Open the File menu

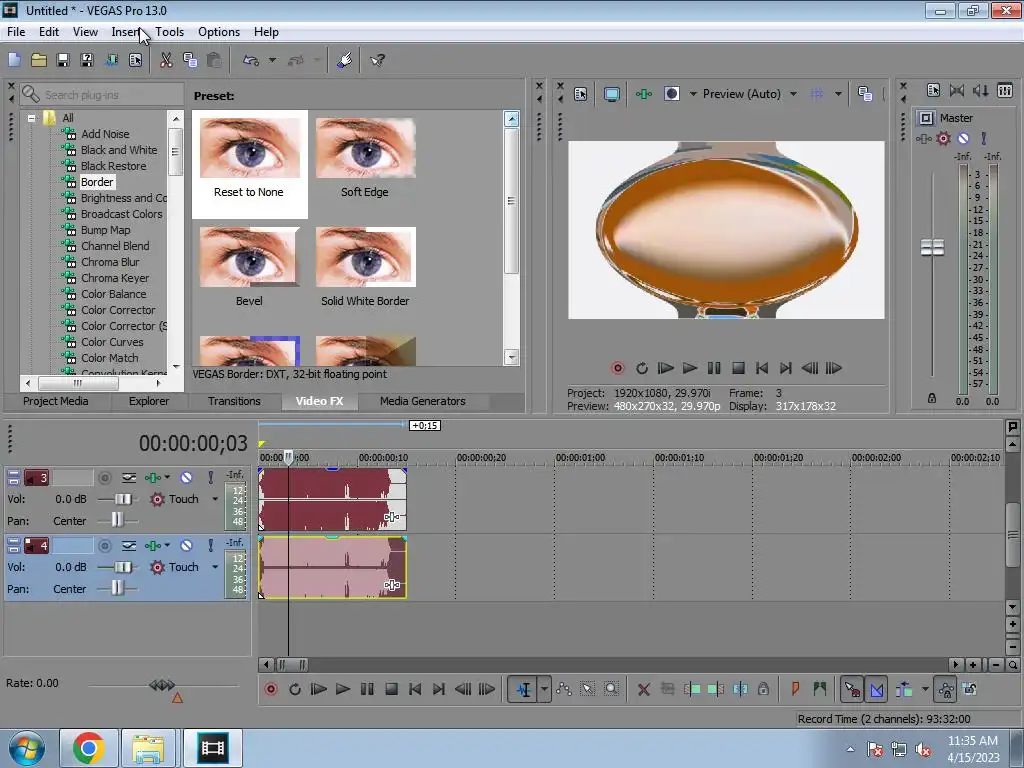pos(16,32)
